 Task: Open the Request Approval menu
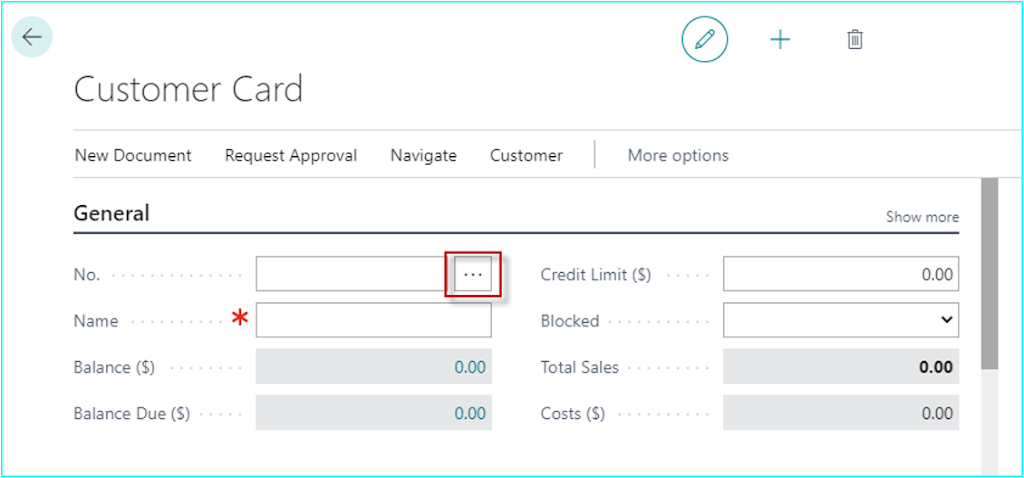291,155
